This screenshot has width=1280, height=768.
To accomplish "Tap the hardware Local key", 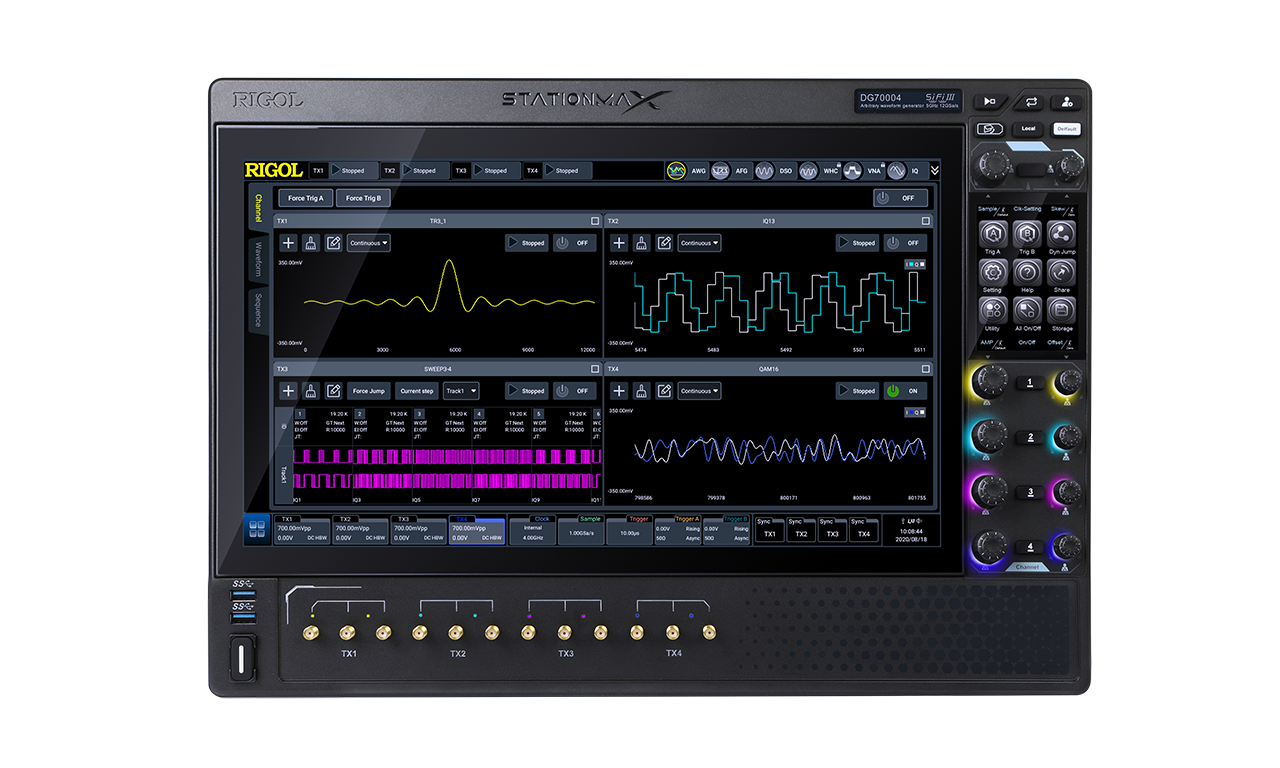I will point(1028,129).
